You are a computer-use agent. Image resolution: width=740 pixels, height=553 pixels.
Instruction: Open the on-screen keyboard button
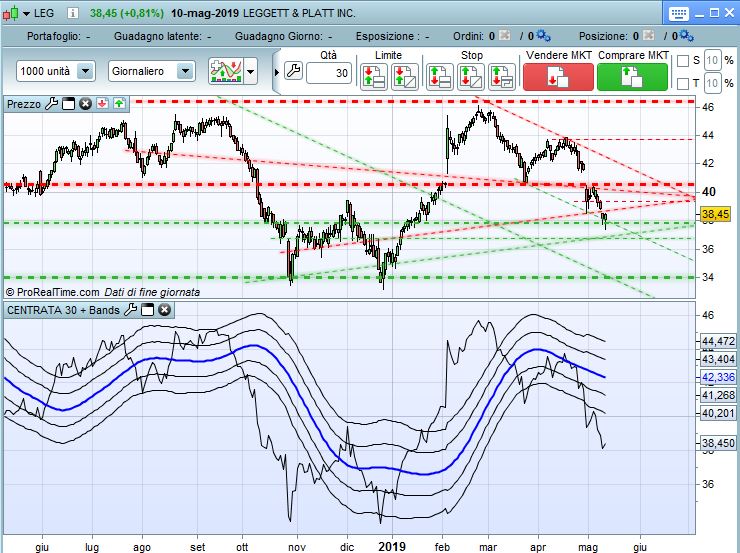coord(679,13)
